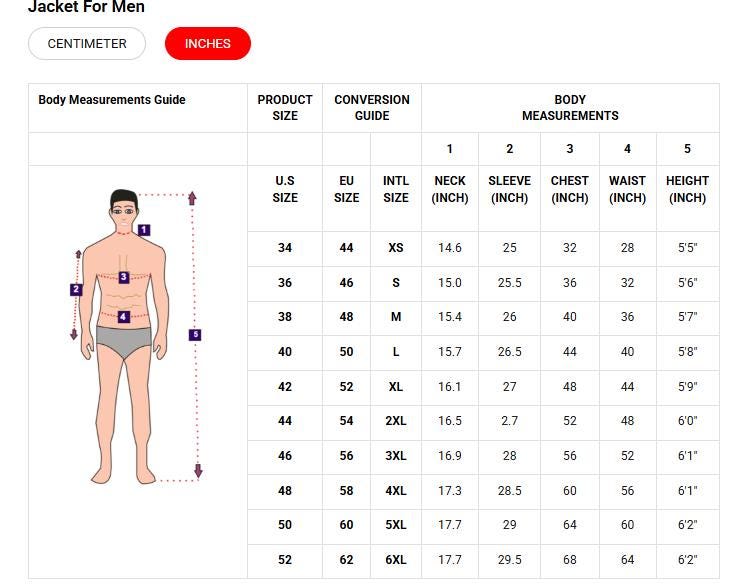The image size is (754, 586).
Task: Click the neck marker 1 on figure
Action: [144, 230]
